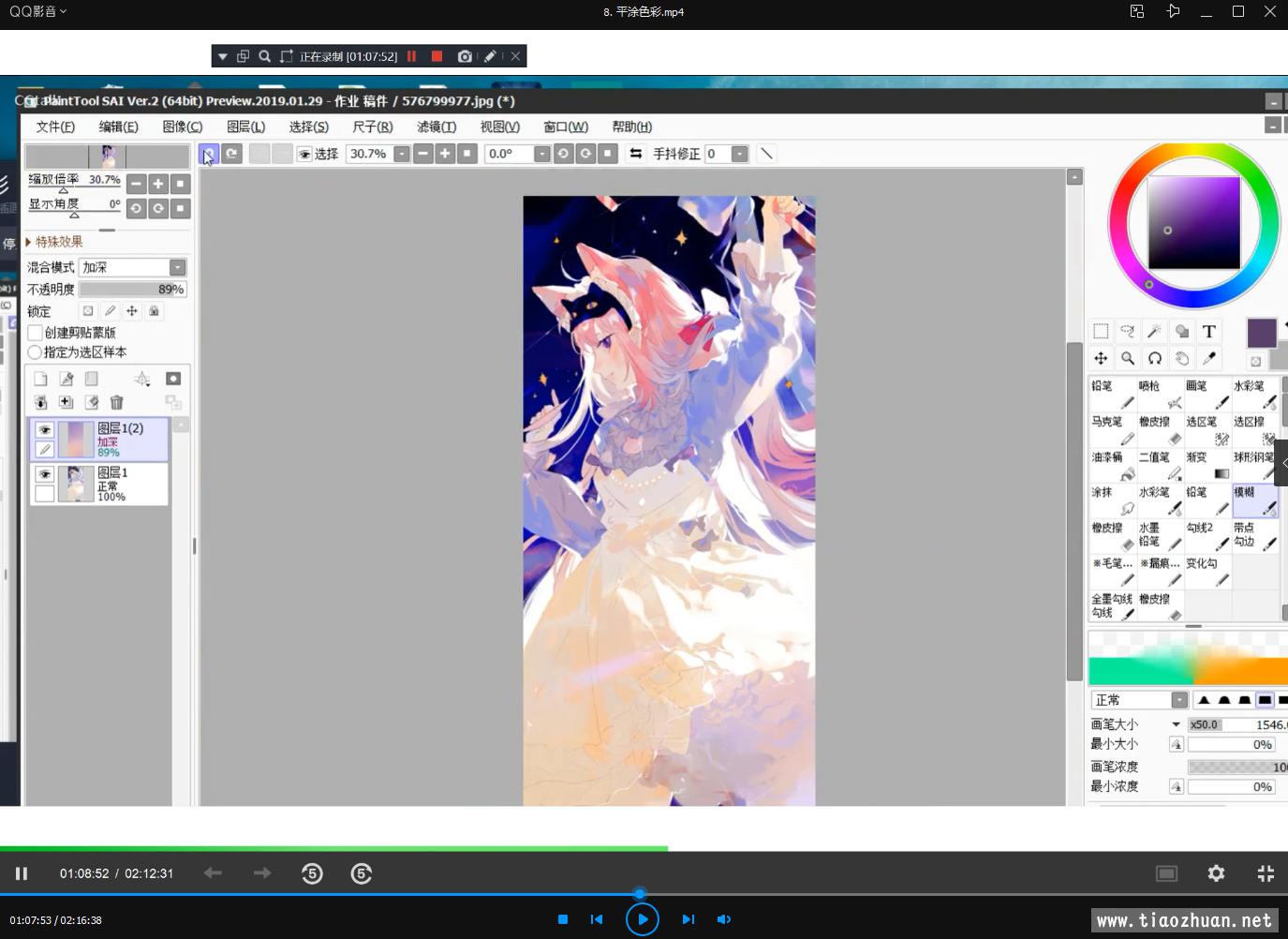Select the 指定为选区样本 radio option
This screenshot has height=939, width=1288.
point(36,352)
